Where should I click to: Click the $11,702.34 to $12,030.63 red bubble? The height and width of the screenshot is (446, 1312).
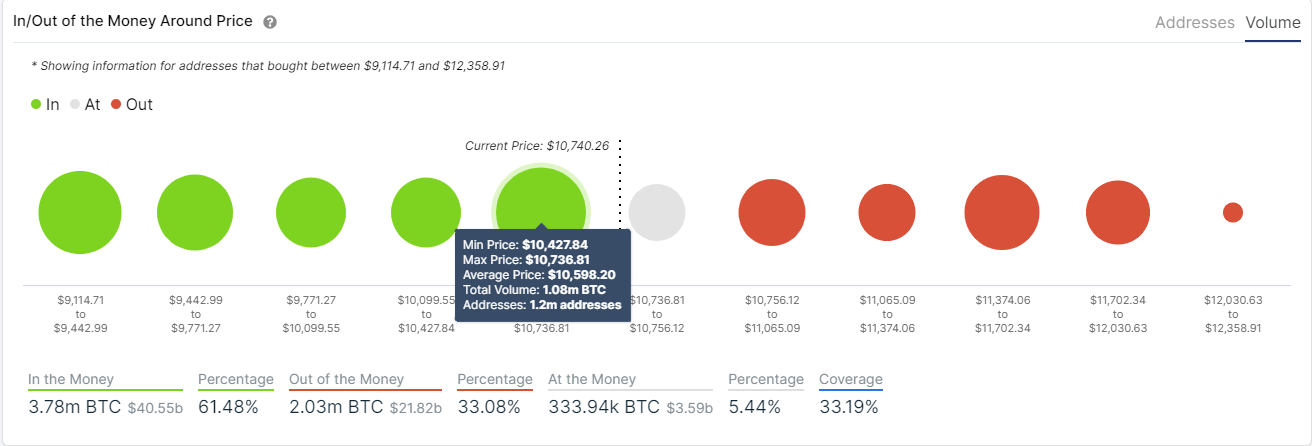[1118, 213]
